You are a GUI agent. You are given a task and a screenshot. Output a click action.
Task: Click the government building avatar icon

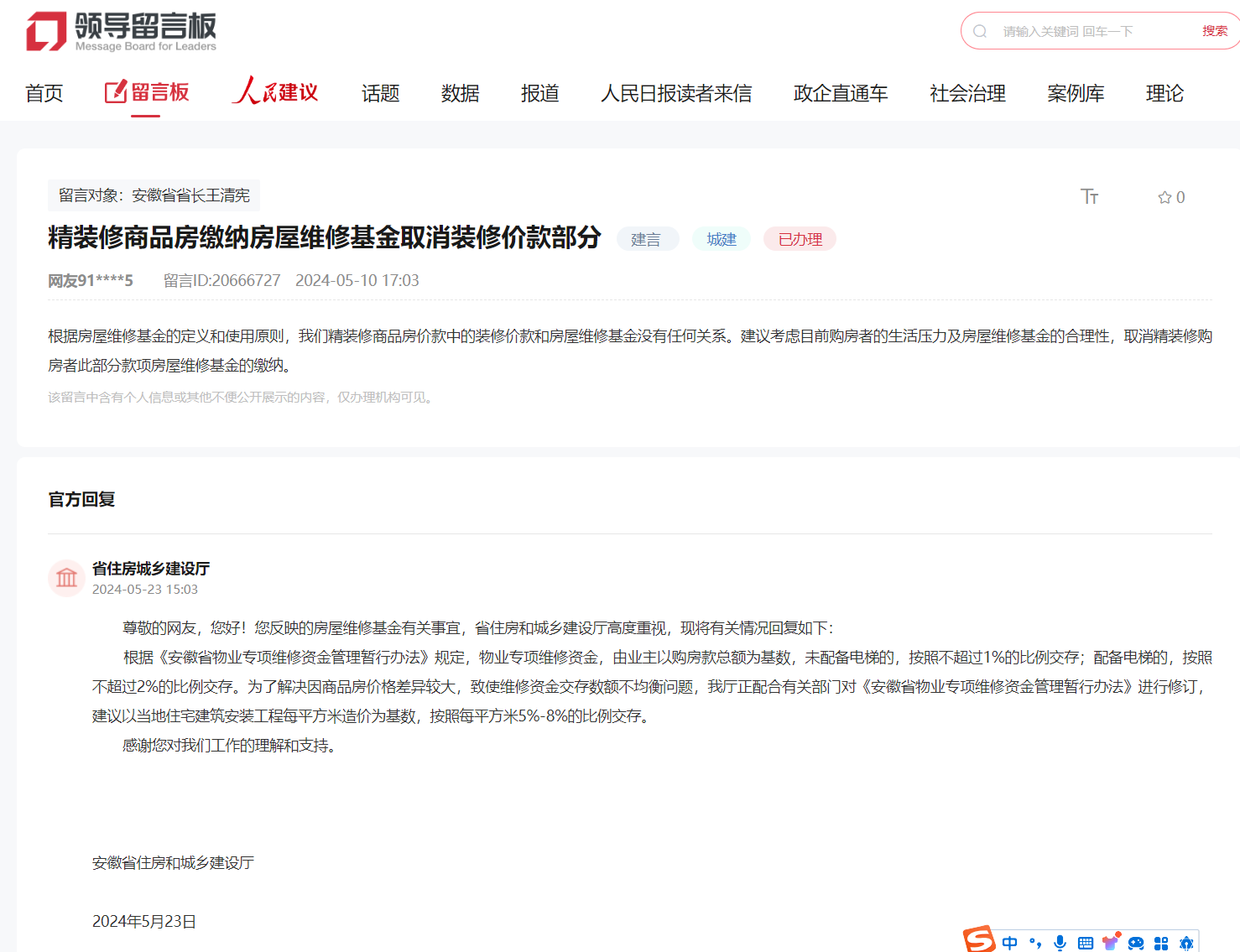(x=66, y=578)
